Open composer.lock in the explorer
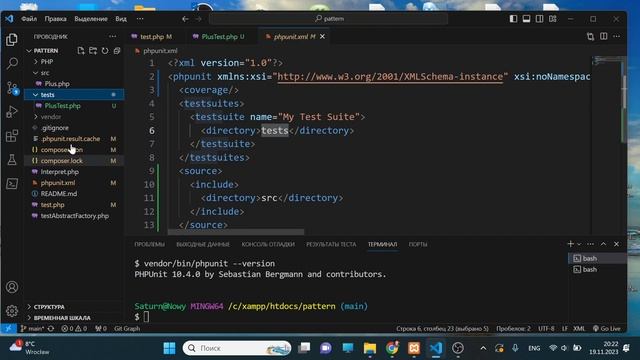The image size is (640, 360). coord(61,161)
